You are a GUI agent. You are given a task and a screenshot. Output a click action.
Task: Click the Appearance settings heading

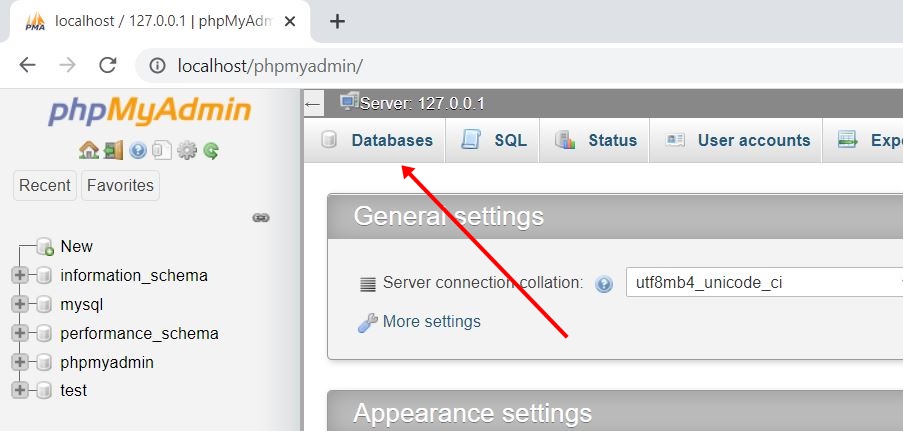472,413
